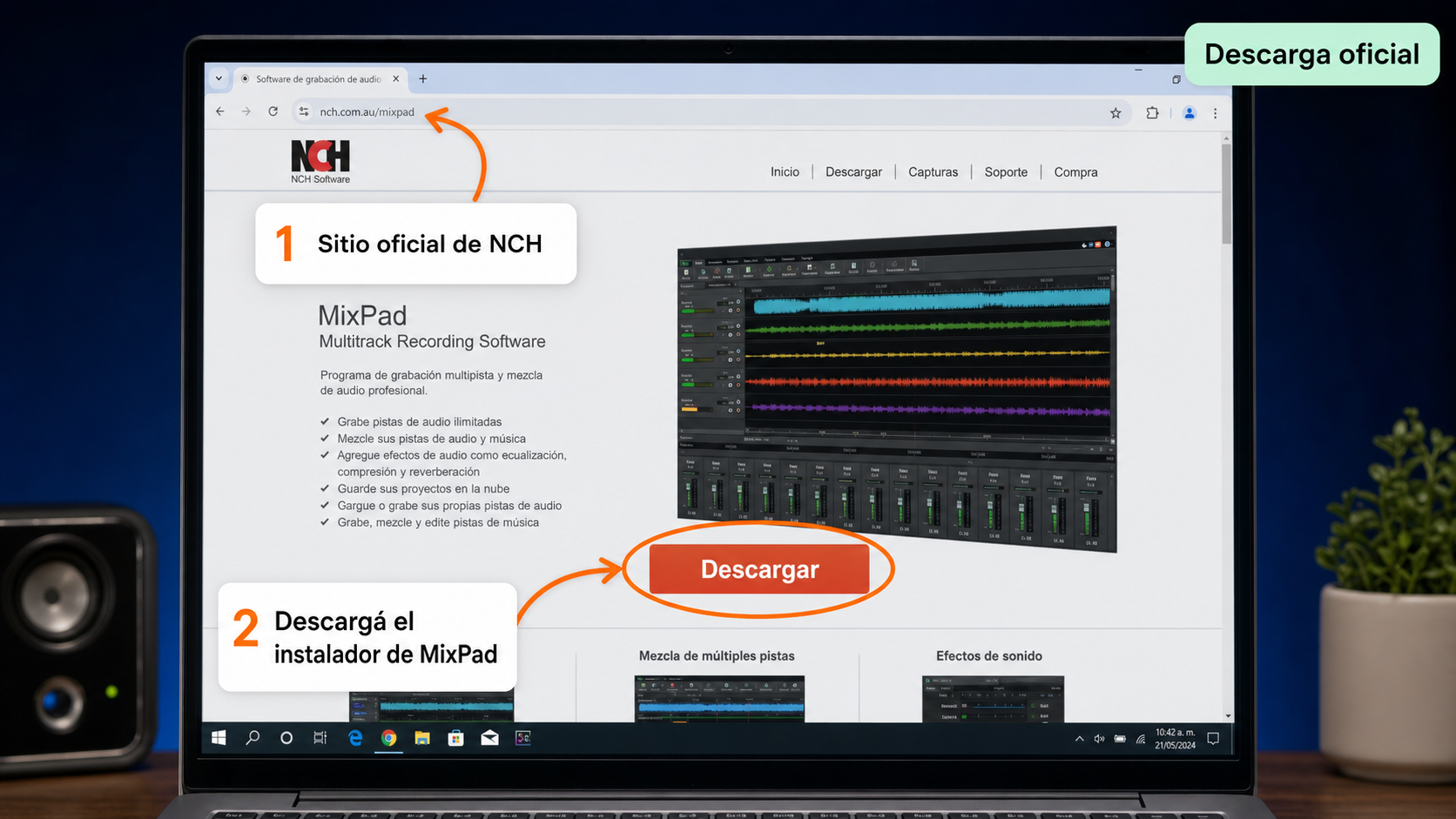Screen dimensions: 1456x819
Task: Show hidden system tray icons chevron
Action: click(1080, 739)
